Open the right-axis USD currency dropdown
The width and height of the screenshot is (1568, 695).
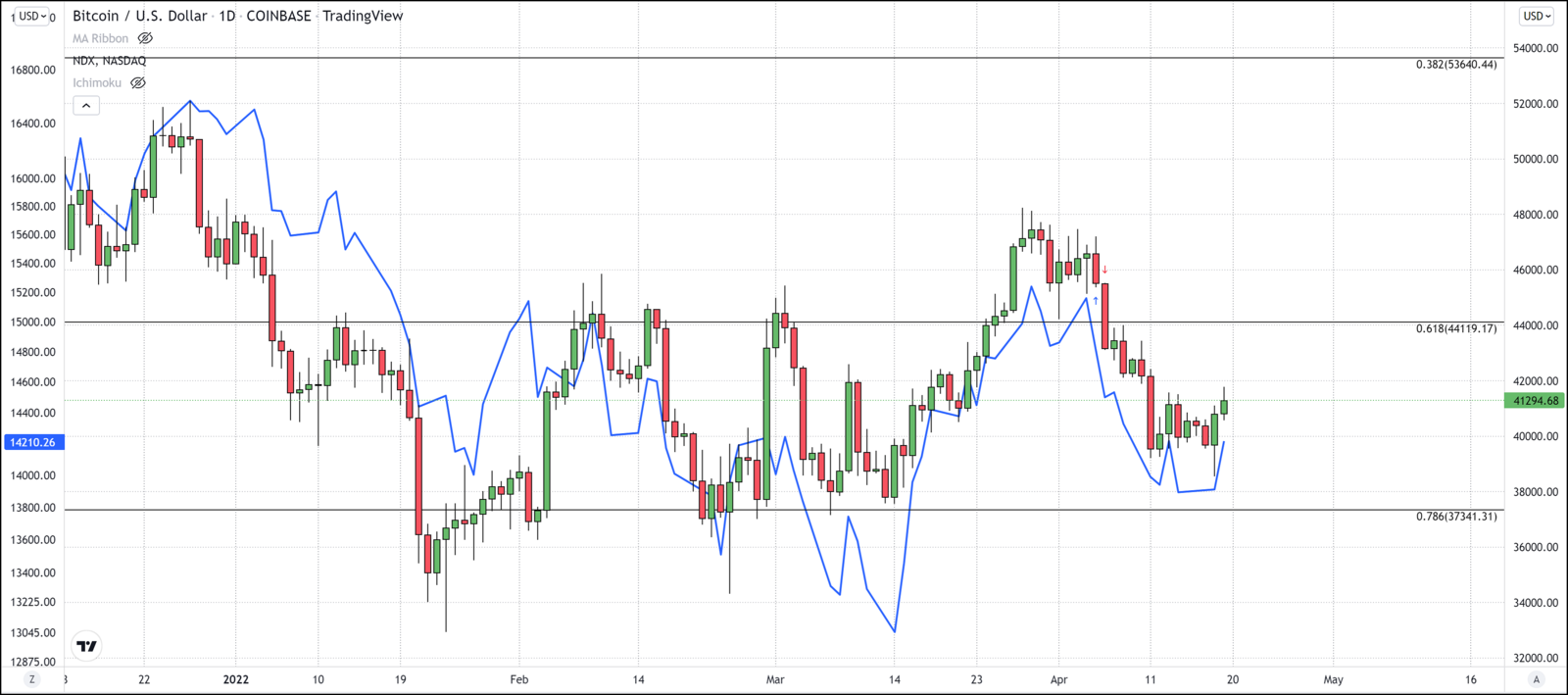pyautogui.click(x=1536, y=16)
